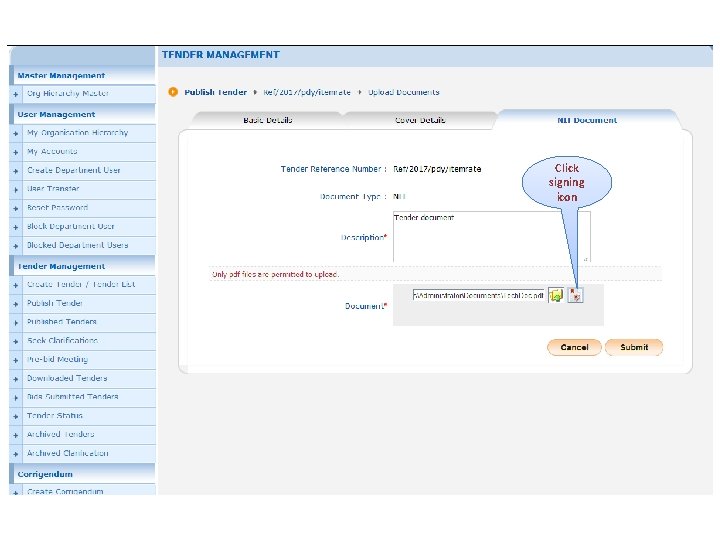The image size is (720, 540).
Task: Open Block Department User link
Action: coord(71,226)
